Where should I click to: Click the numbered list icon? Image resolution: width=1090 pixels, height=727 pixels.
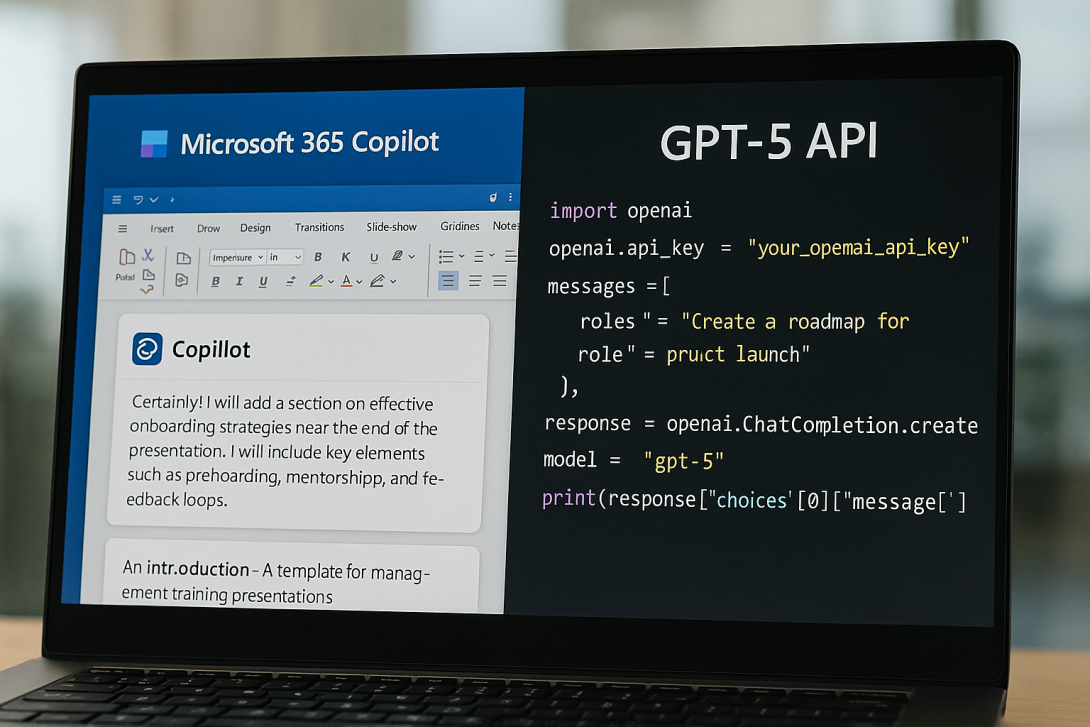pyautogui.click(x=479, y=256)
